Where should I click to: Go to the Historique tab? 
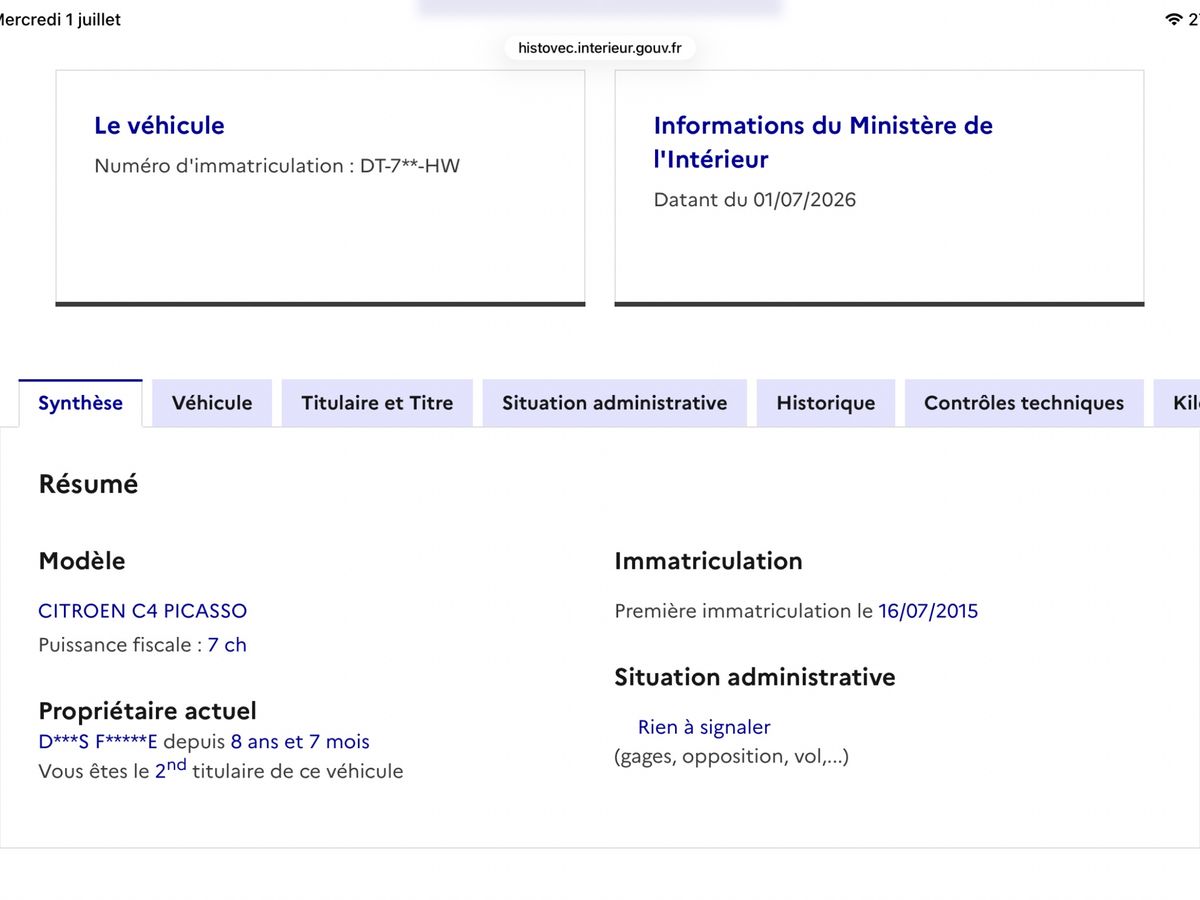click(826, 403)
